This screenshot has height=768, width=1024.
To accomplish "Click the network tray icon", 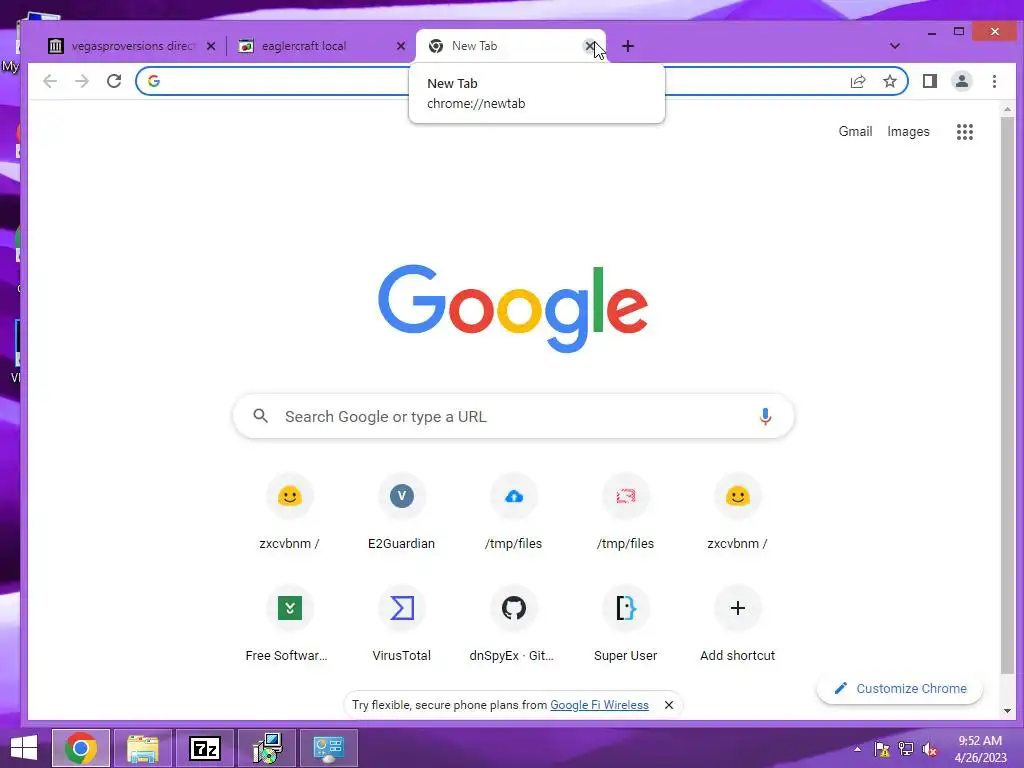I will point(906,749).
